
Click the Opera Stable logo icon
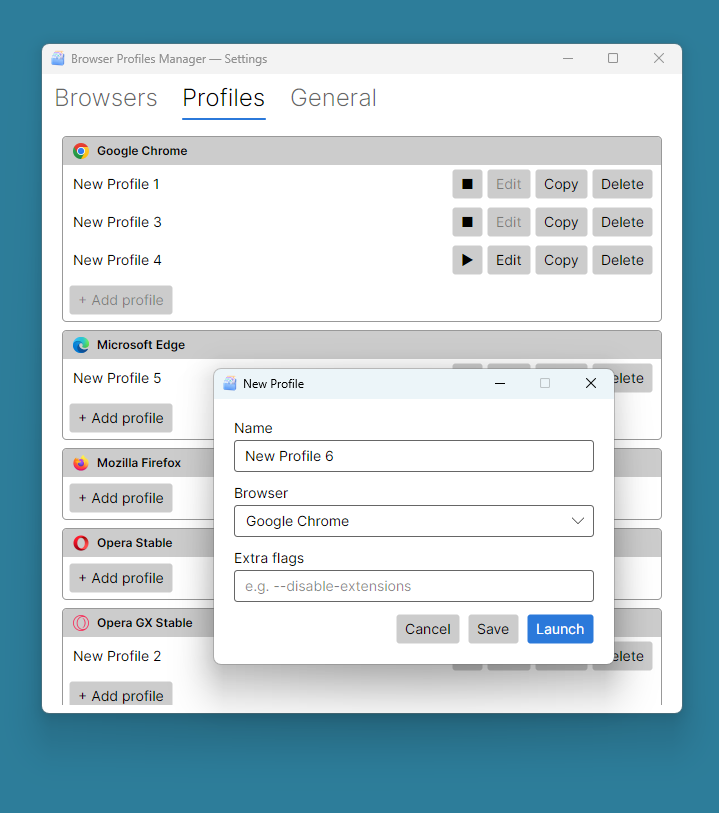[x=81, y=543]
